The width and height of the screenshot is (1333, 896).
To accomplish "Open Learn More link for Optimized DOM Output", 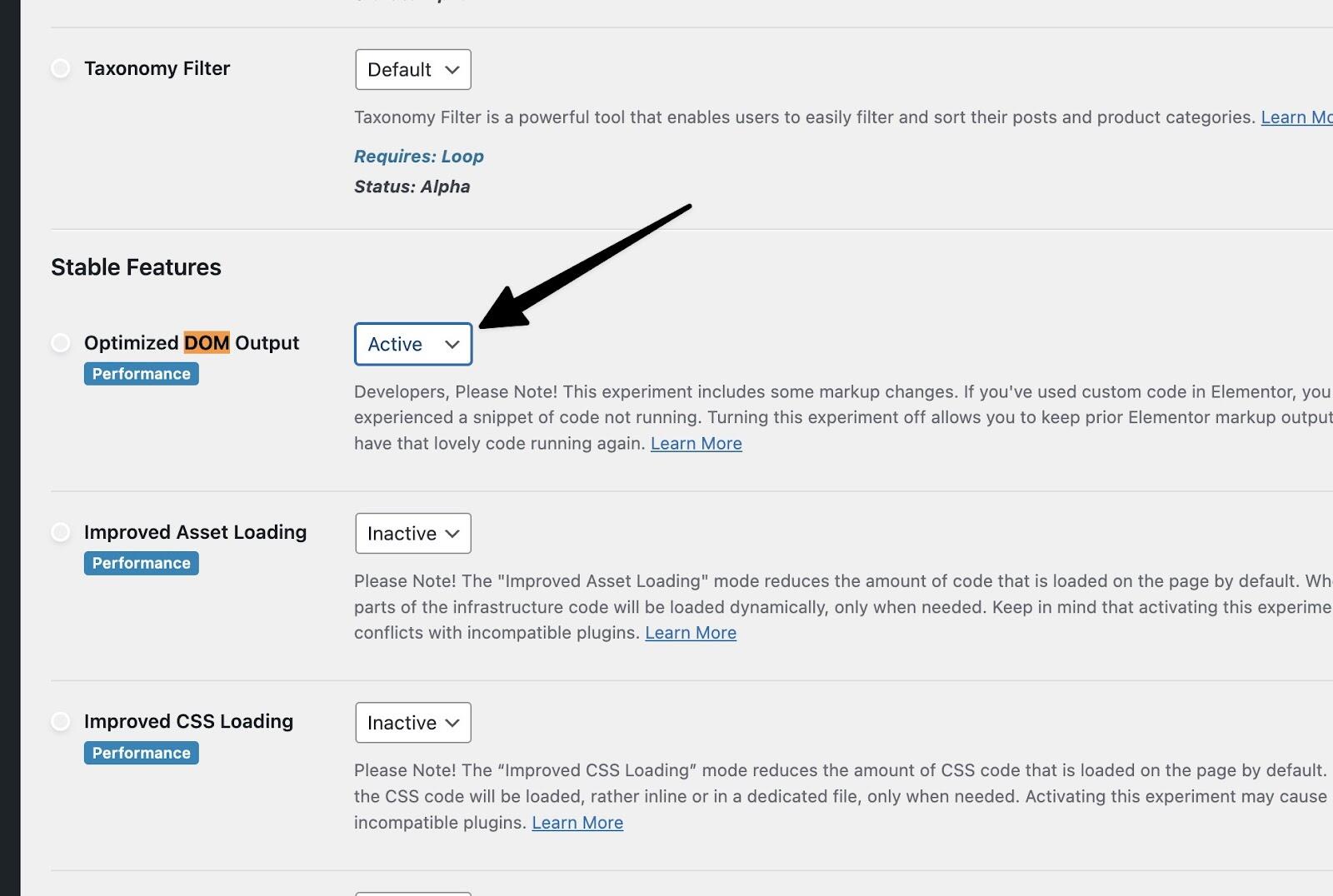I will pyautogui.click(x=696, y=444).
